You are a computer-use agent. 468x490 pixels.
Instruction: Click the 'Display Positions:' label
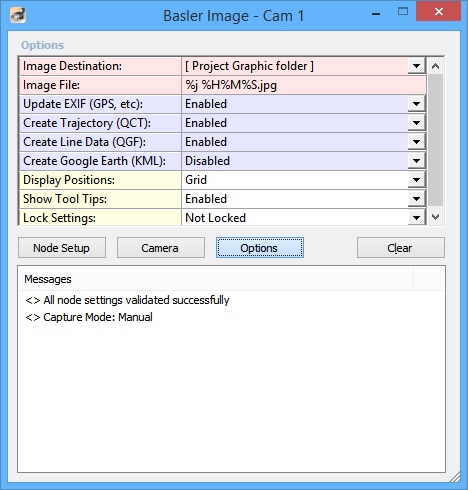coord(69,180)
